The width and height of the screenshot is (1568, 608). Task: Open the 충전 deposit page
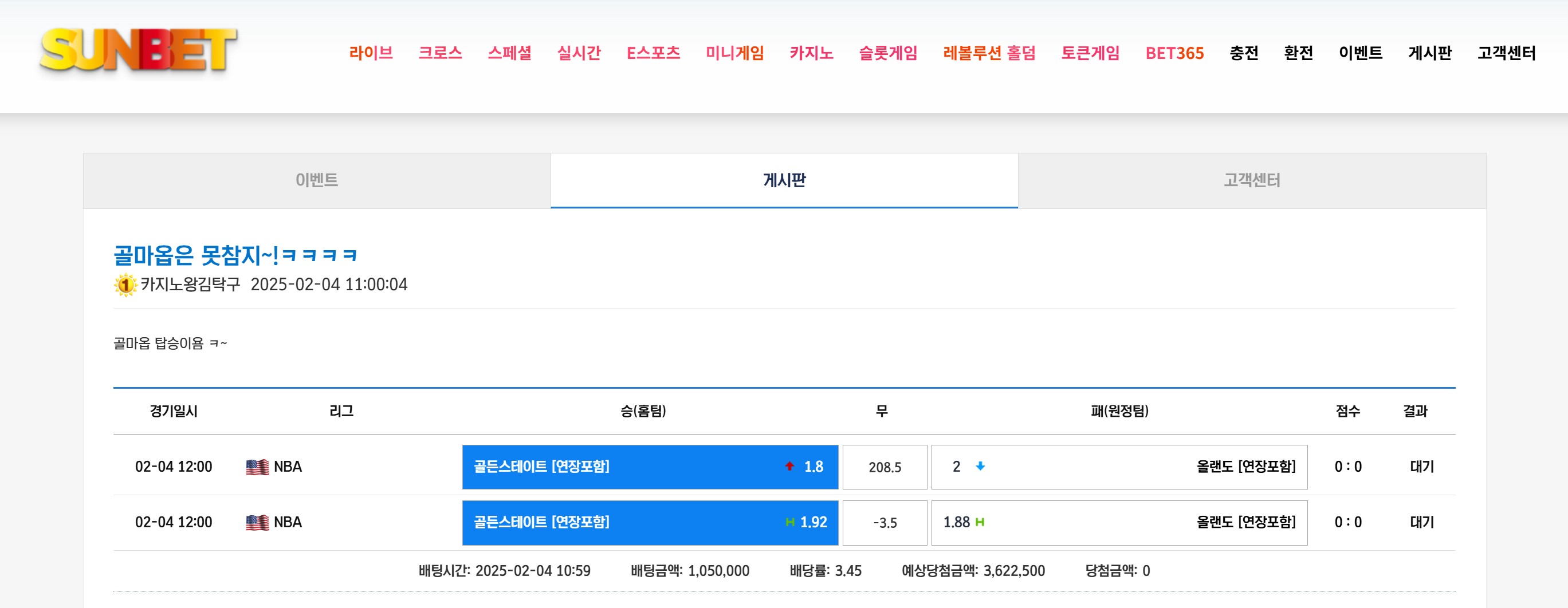(1244, 53)
